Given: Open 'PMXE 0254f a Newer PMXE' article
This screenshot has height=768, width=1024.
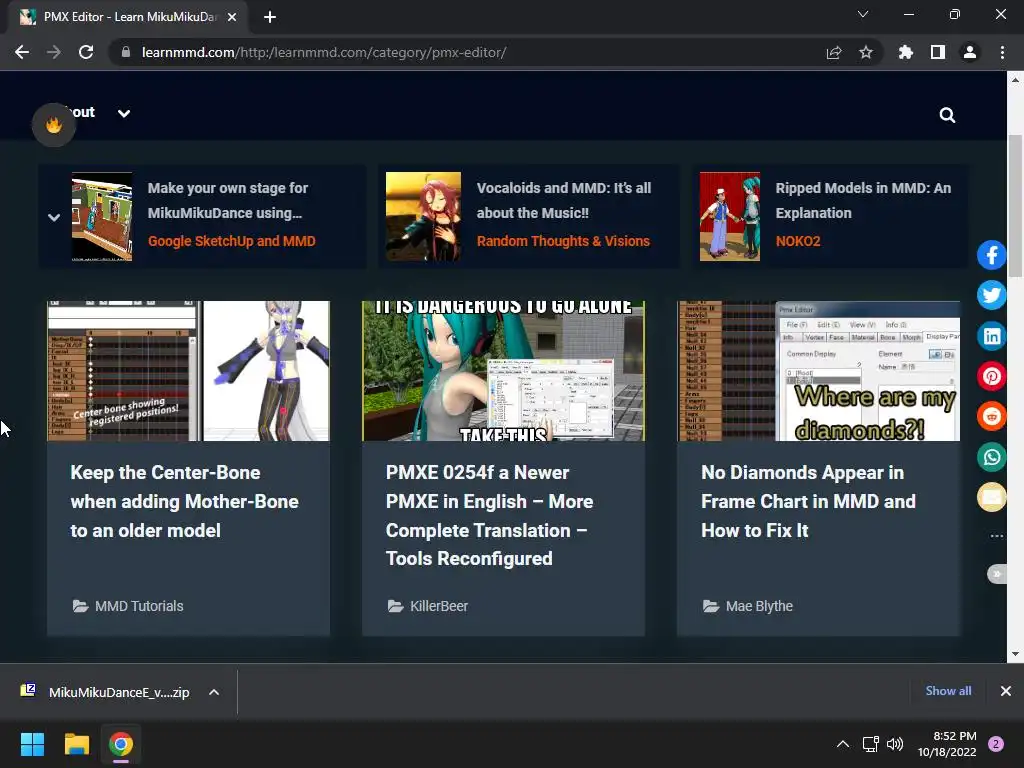Looking at the screenshot, I should [x=489, y=515].
